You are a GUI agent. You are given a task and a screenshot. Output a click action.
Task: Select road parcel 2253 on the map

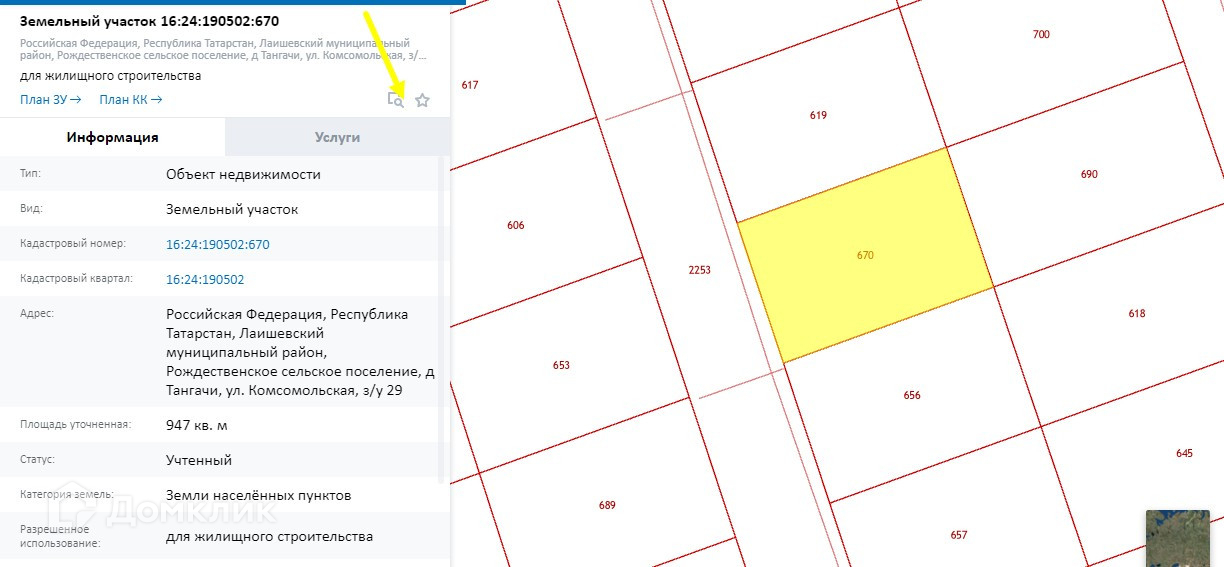pos(700,270)
